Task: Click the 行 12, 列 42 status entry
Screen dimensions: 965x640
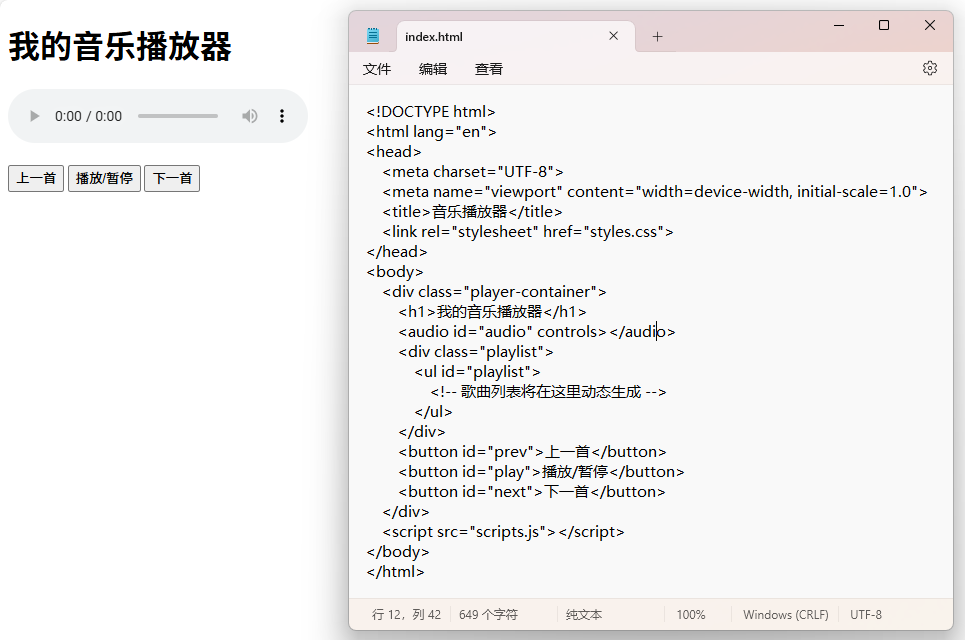Action: 406,615
